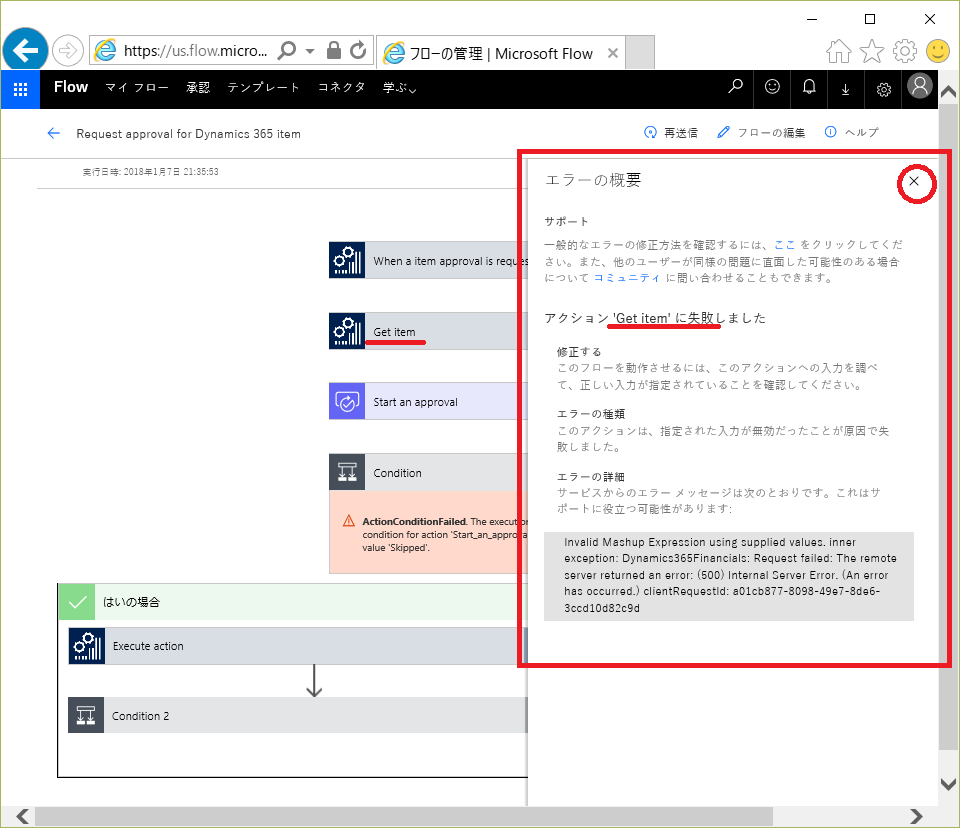Click the condition icon on 'Condition 2' step
This screenshot has height=828, width=960.
[86, 715]
